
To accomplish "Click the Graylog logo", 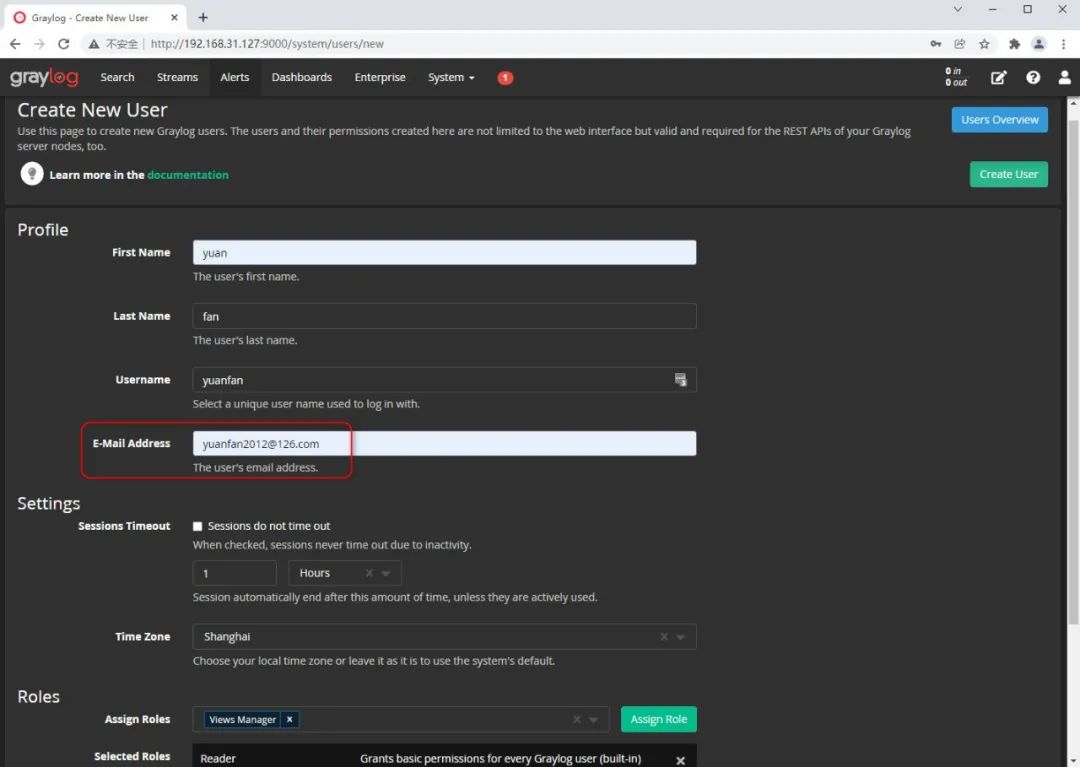I will coord(44,77).
